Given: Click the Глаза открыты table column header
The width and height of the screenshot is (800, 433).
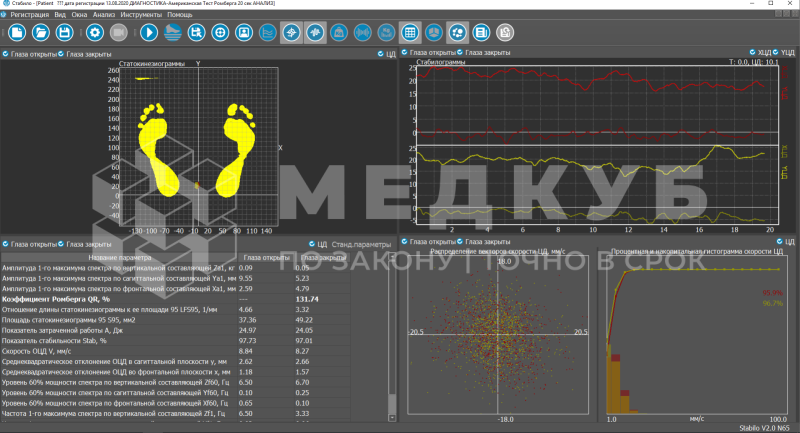Looking at the screenshot, I should tap(266, 258).
